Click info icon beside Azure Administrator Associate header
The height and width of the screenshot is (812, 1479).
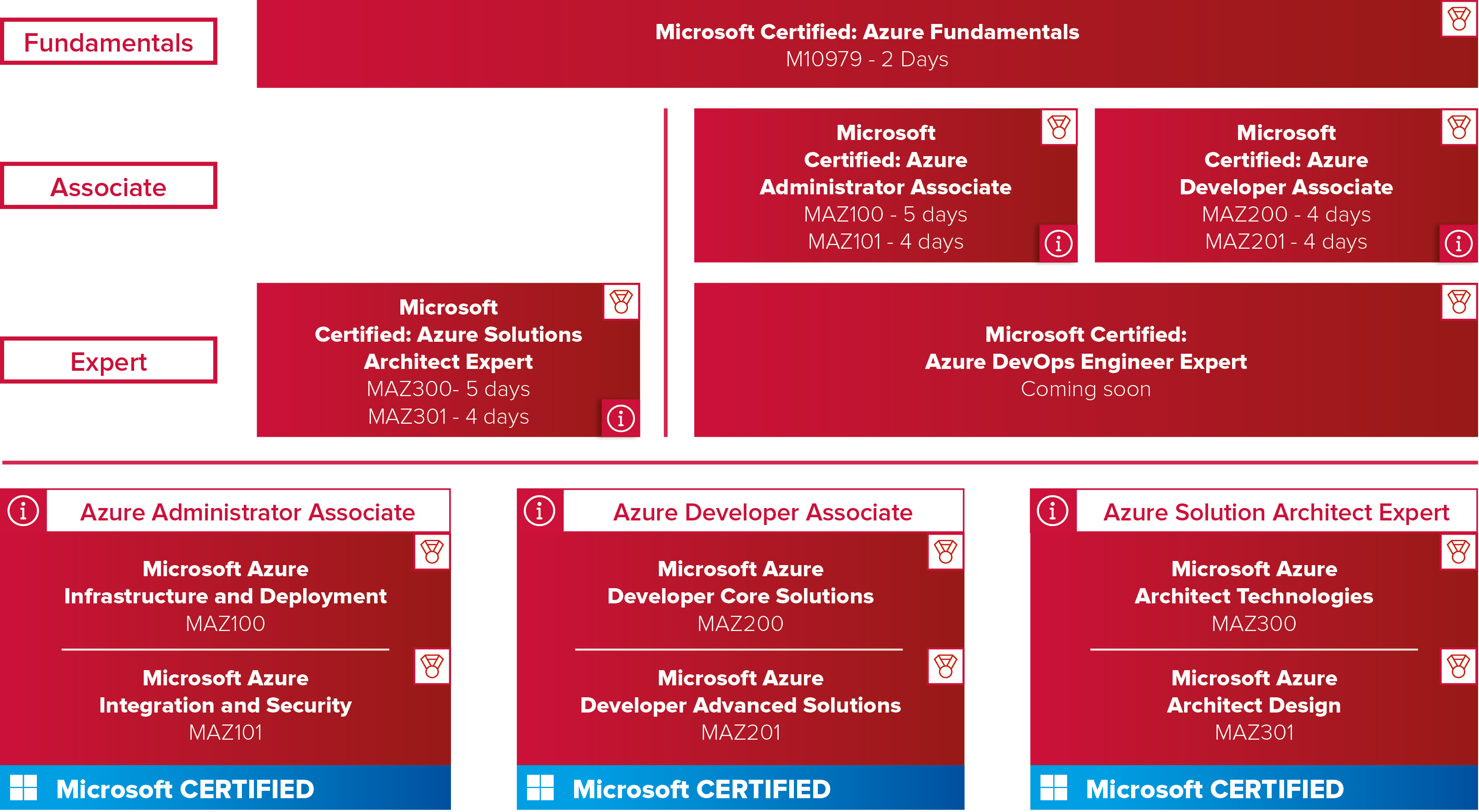23,510
